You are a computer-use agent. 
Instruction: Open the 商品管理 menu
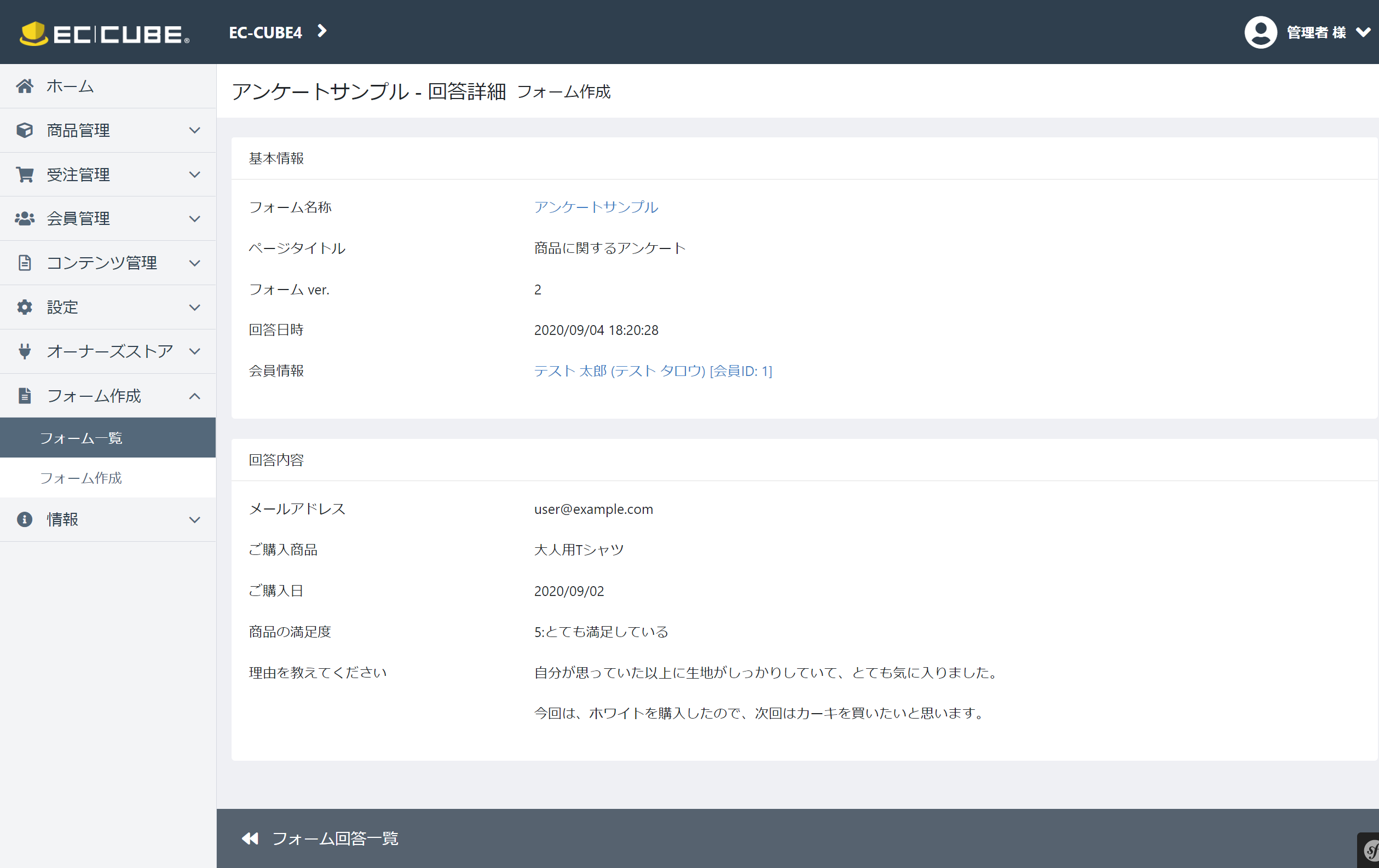(108, 130)
